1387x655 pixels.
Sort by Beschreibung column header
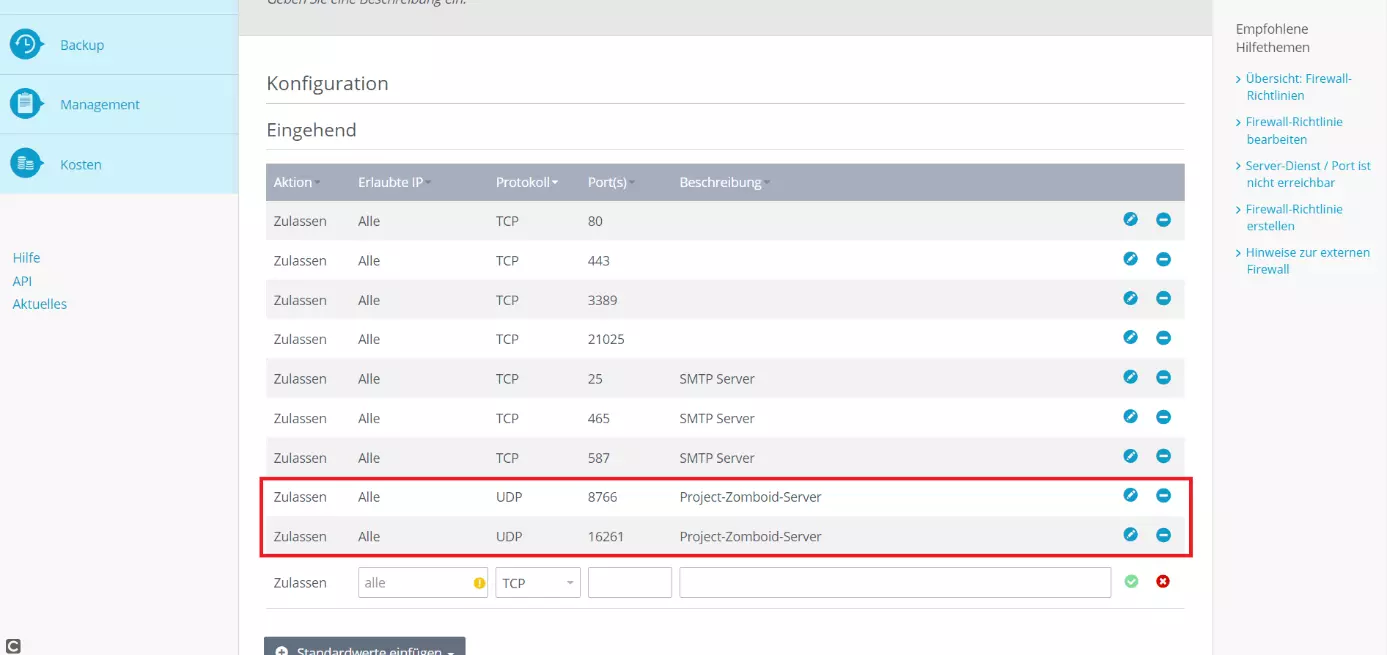(x=724, y=182)
